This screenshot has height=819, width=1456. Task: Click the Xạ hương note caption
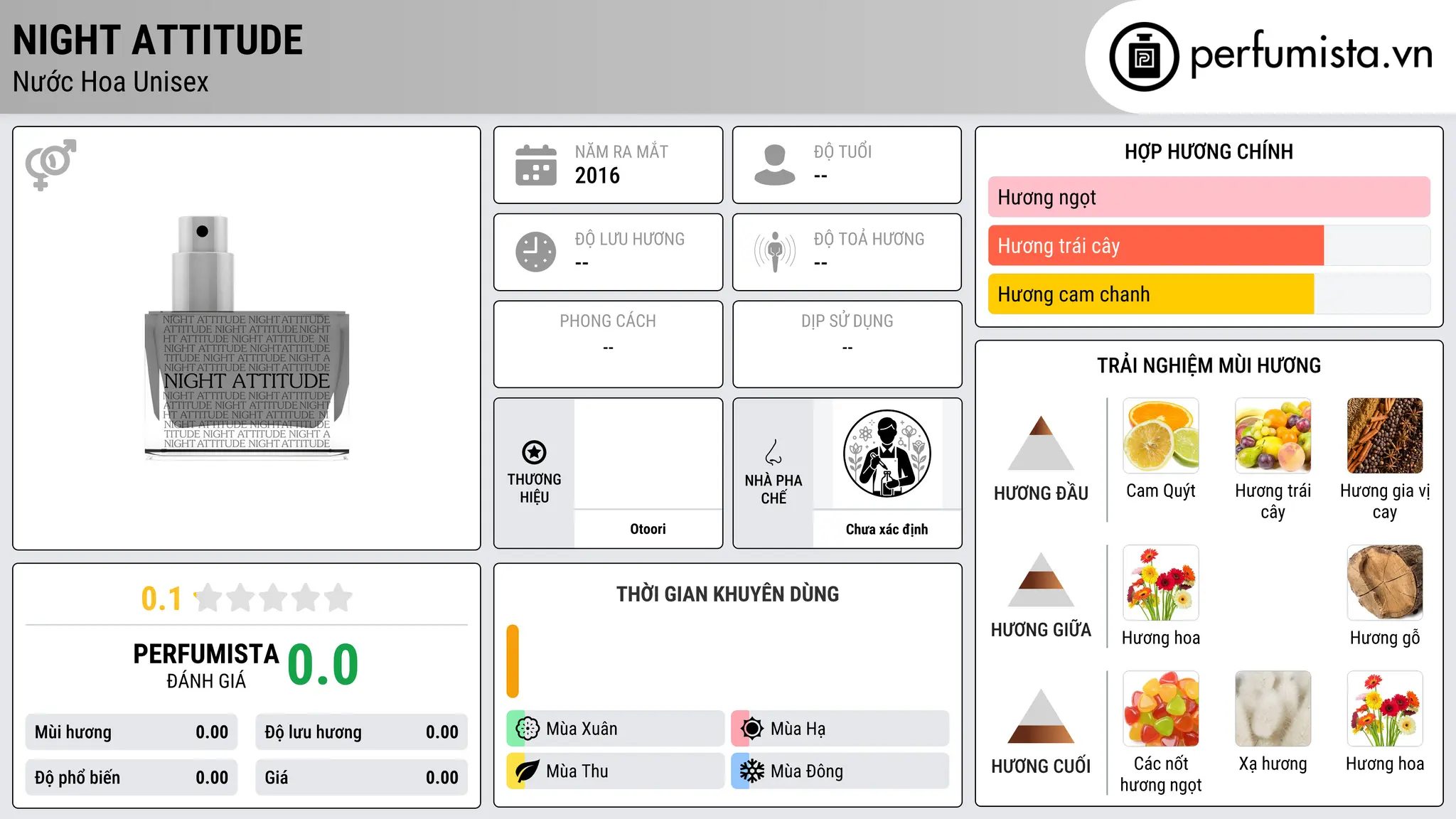[x=1273, y=764]
